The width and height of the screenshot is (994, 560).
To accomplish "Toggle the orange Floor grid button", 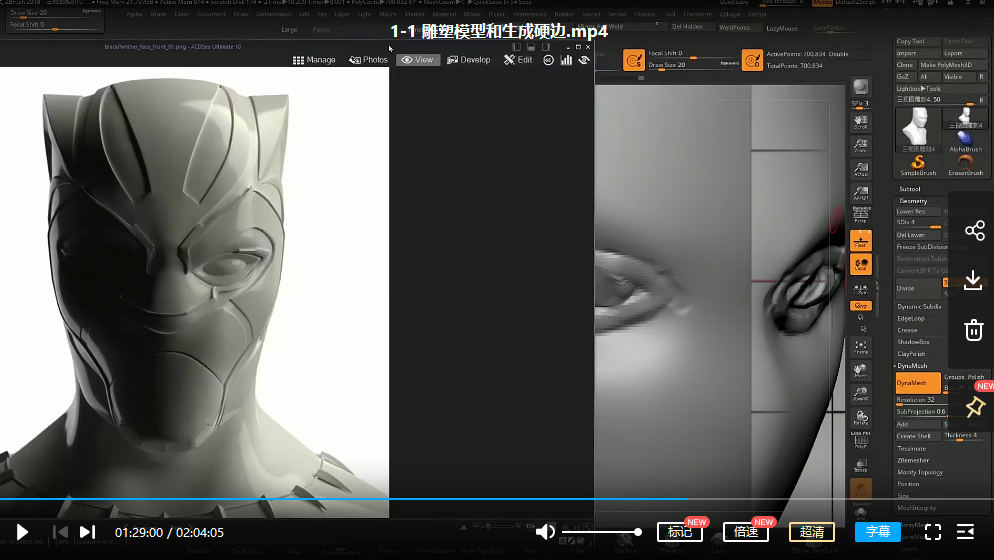I will (860, 241).
